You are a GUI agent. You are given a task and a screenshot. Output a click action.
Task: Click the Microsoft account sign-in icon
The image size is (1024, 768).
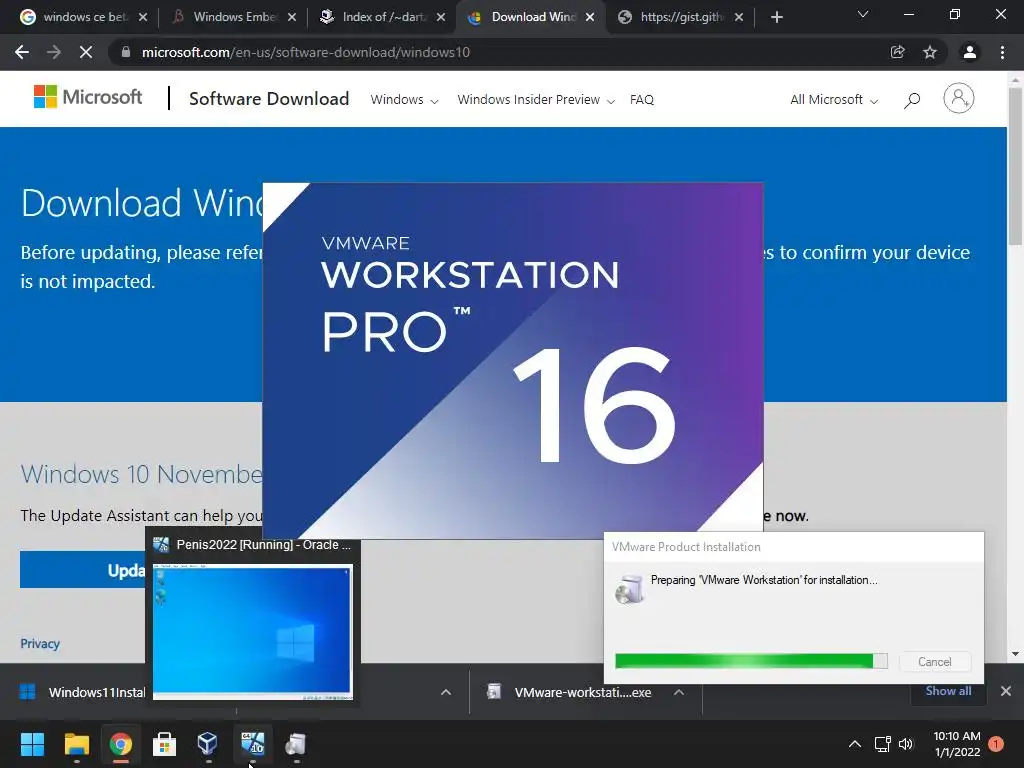click(959, 99)
